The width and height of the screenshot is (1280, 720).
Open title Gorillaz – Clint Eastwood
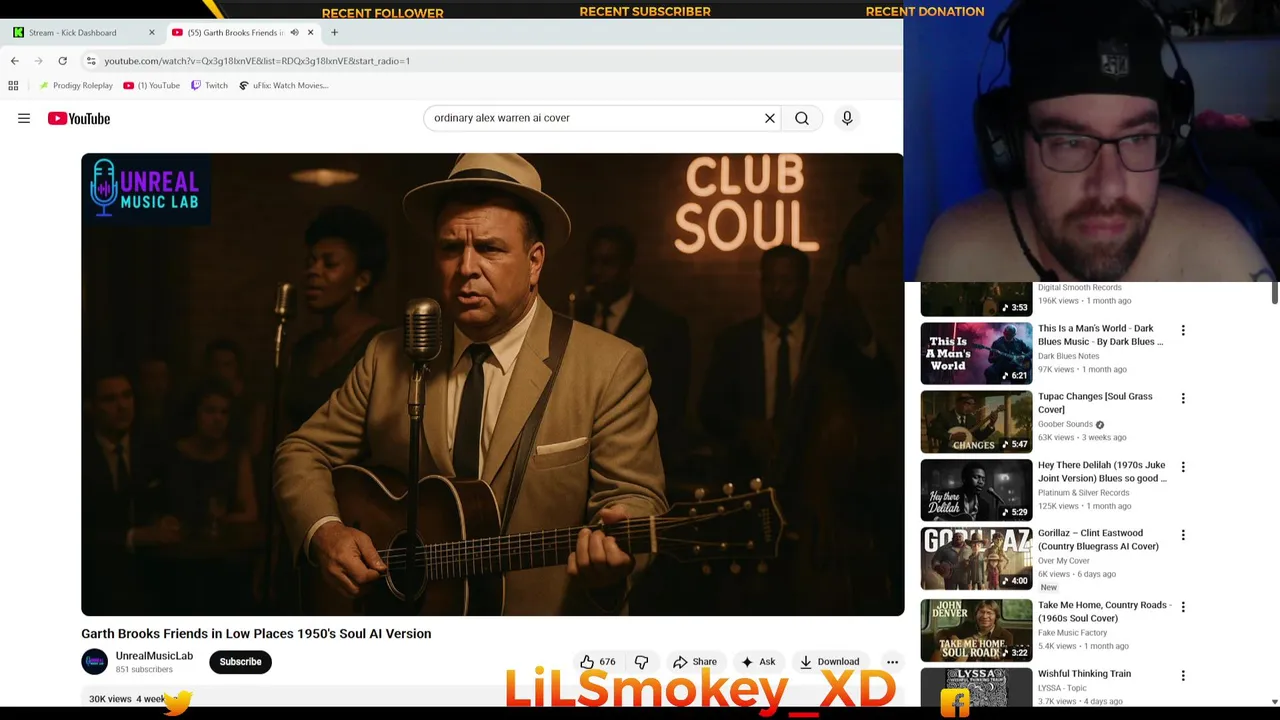[x=1098, y=540]
